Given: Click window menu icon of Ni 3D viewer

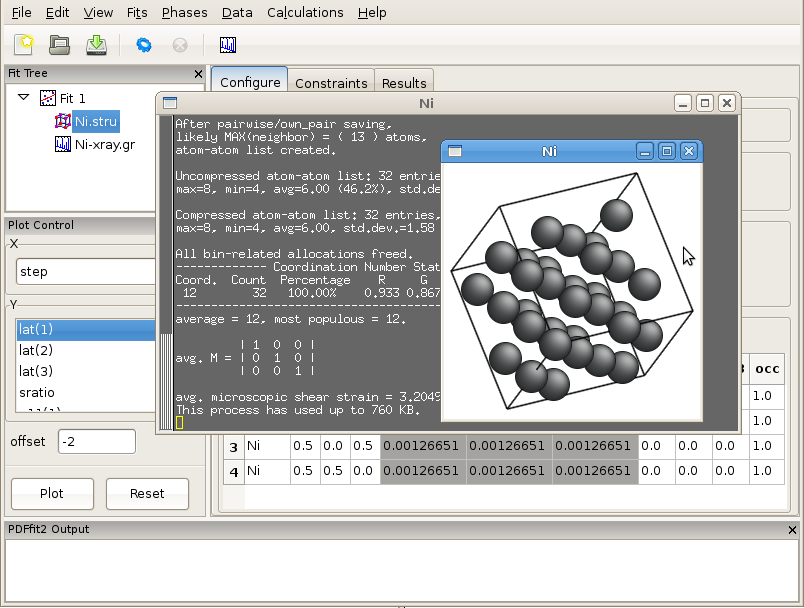Looking at the screenshot, I should [x=455, y=151].
